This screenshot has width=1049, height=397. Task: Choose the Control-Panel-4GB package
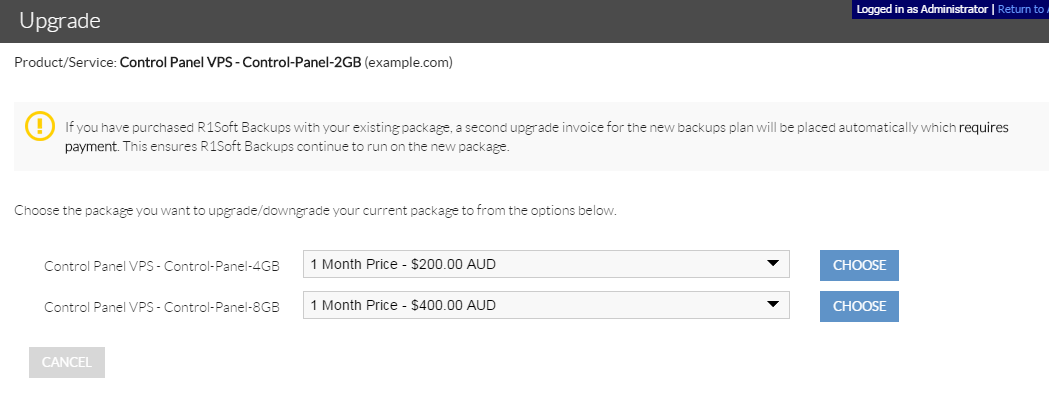point(859,265)
